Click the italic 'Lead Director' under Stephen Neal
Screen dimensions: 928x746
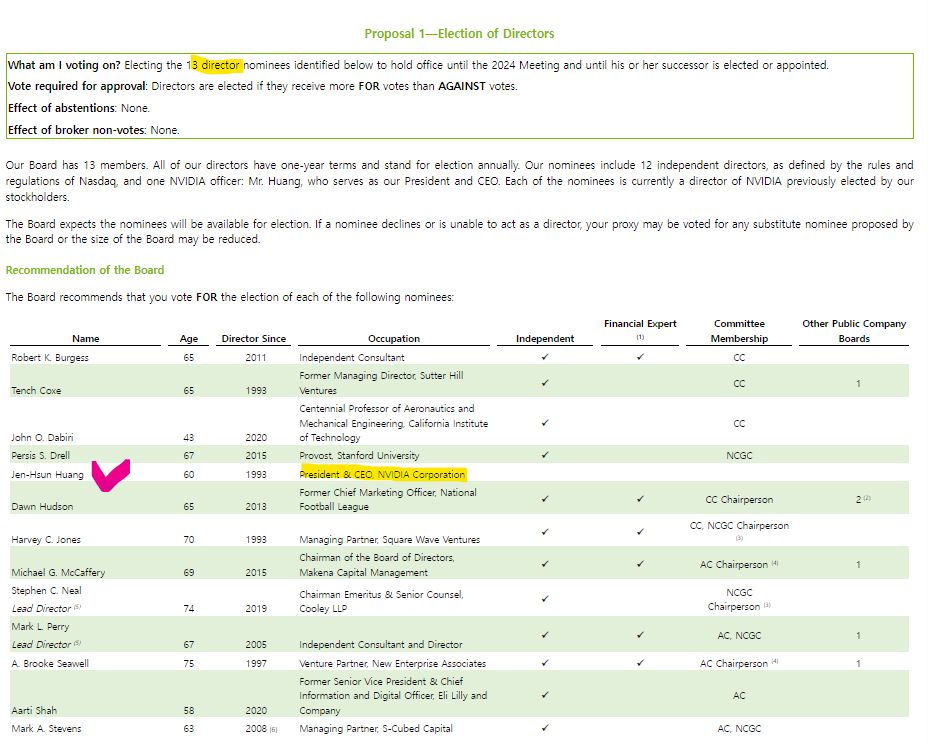pos(41,609)
